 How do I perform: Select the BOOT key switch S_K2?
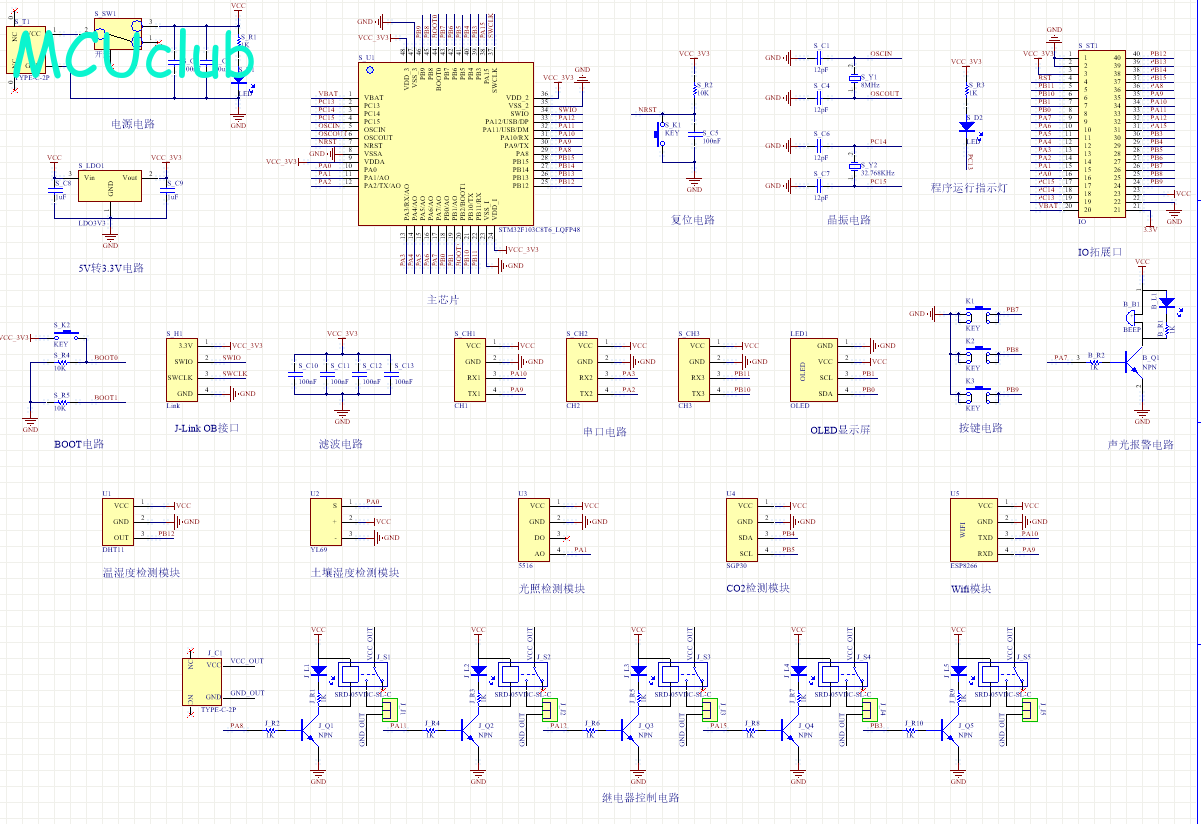[x=65, y=337]
